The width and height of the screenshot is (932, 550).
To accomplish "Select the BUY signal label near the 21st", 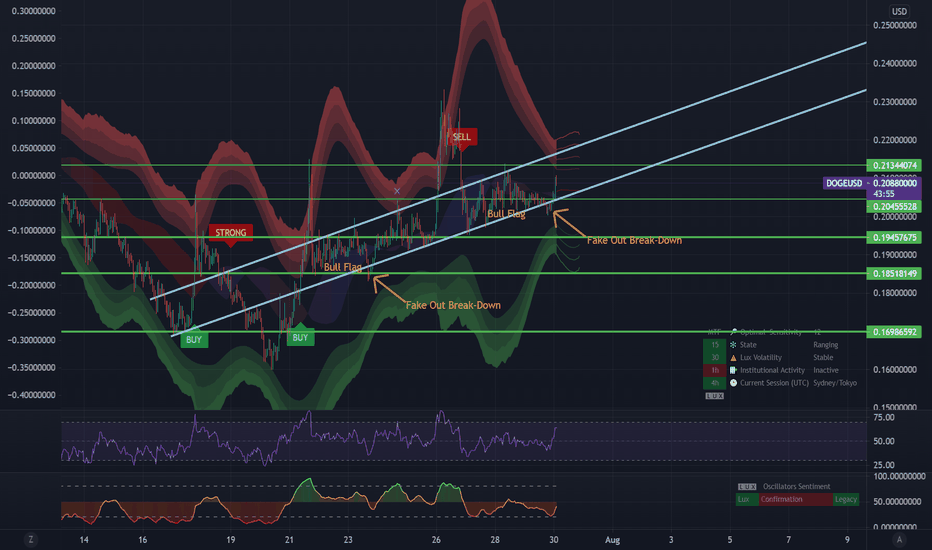I will pyautogui.click(x=300, y=338).
